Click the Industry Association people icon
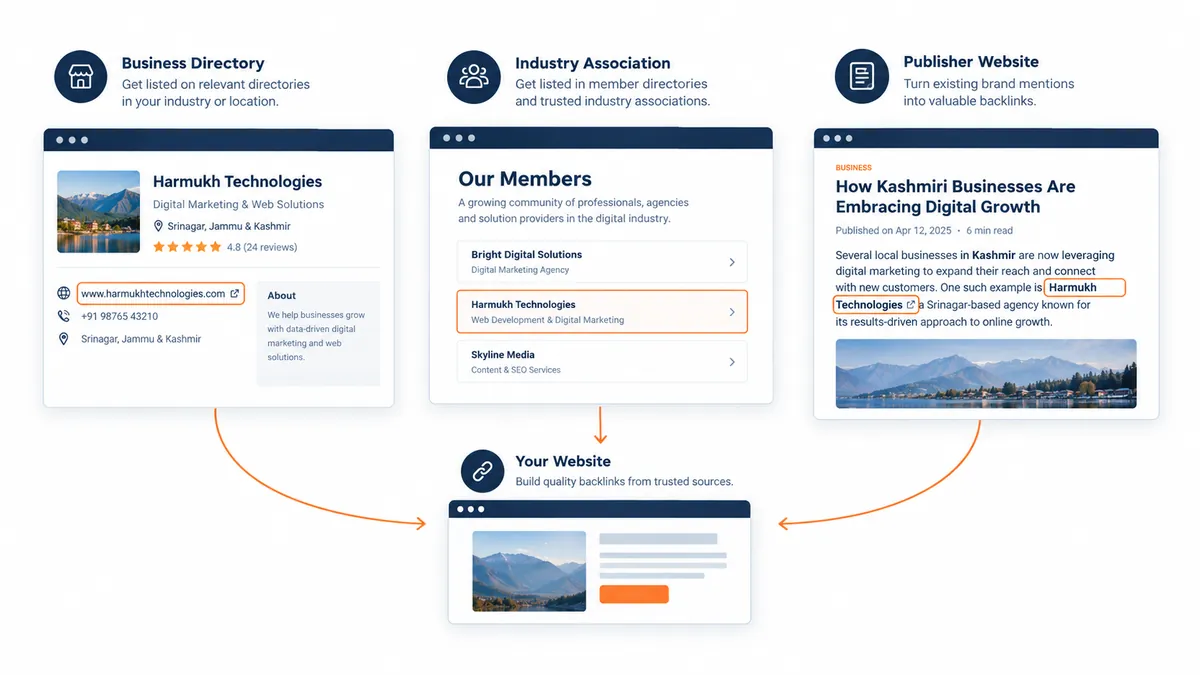Viewport: 1200px width, 675px height. coord(474,77)
